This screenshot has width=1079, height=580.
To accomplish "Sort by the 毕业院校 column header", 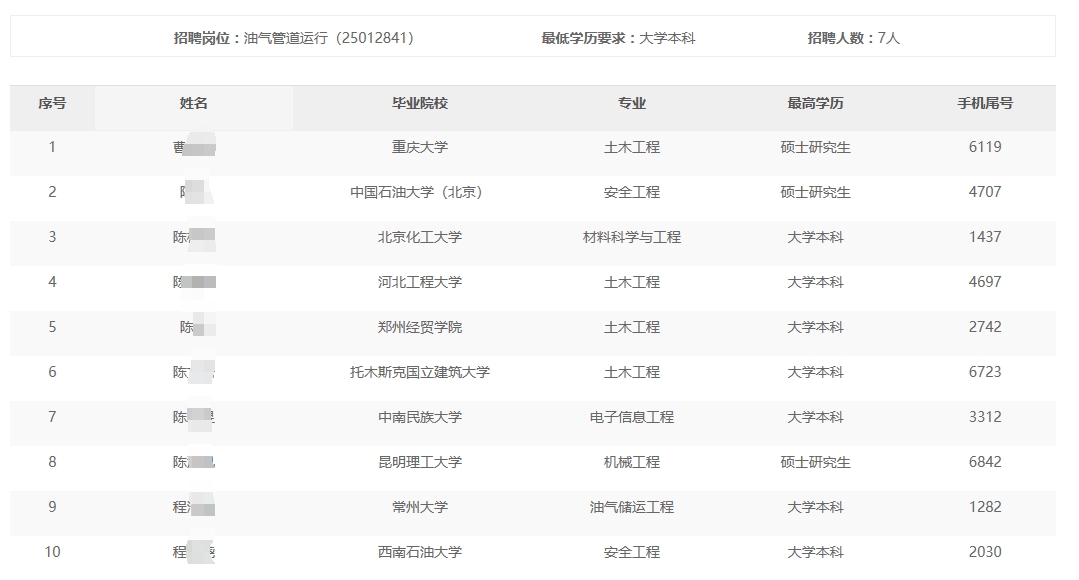I will (420, 103).
